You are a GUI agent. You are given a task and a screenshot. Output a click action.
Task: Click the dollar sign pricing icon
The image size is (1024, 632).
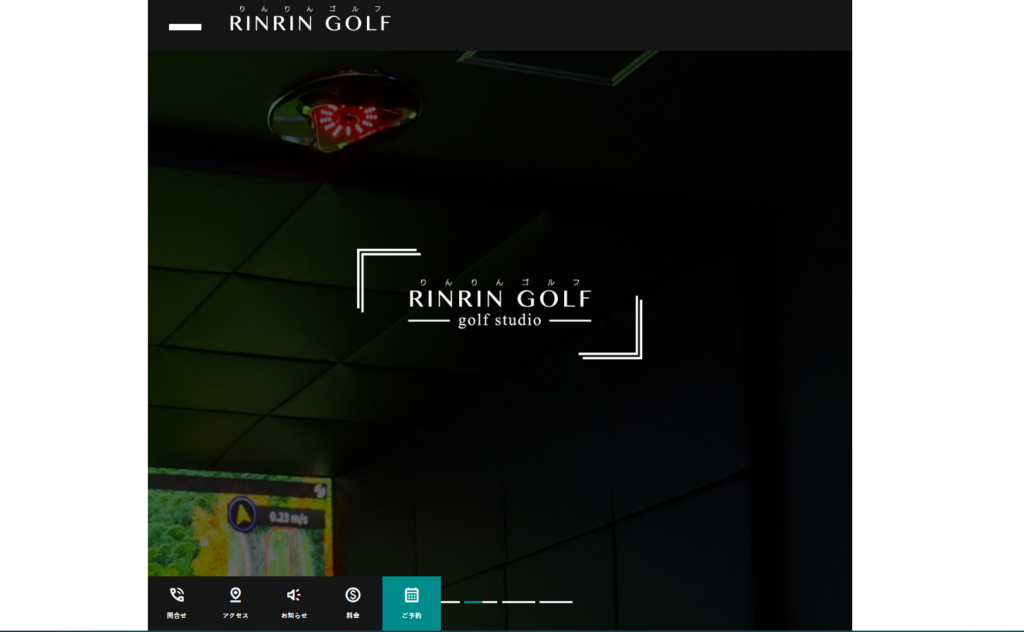[x=353, y=595]
